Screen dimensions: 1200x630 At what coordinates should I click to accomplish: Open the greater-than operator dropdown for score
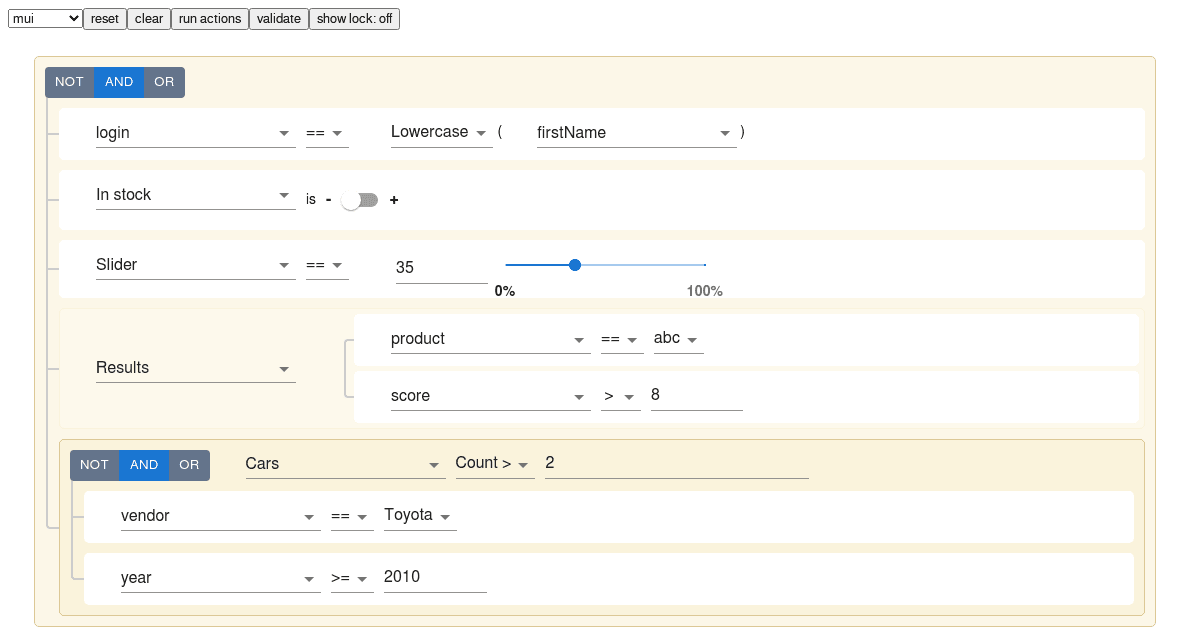621,396
